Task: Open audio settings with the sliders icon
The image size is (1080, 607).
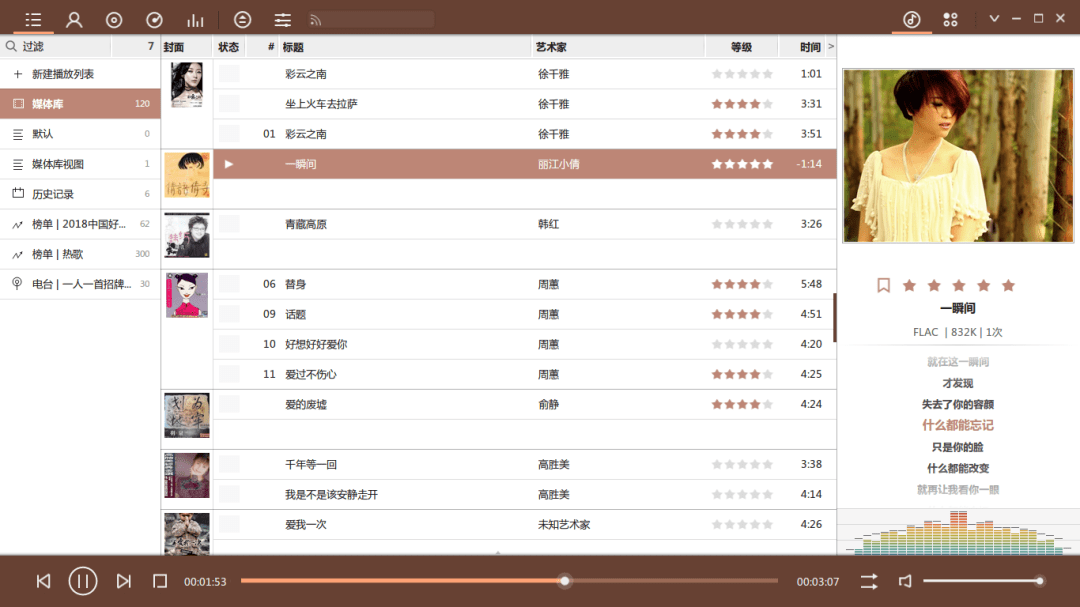Action: click(281, 18)
